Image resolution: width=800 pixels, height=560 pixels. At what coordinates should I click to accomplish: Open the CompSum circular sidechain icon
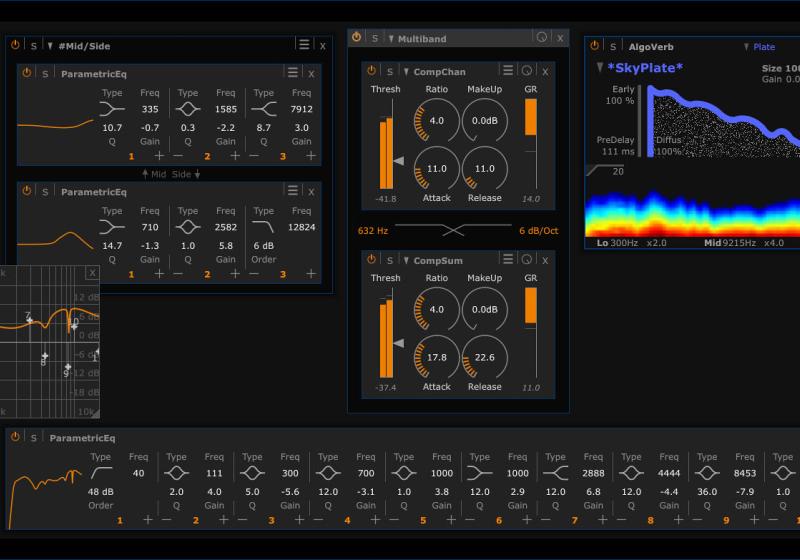point(527,259)
